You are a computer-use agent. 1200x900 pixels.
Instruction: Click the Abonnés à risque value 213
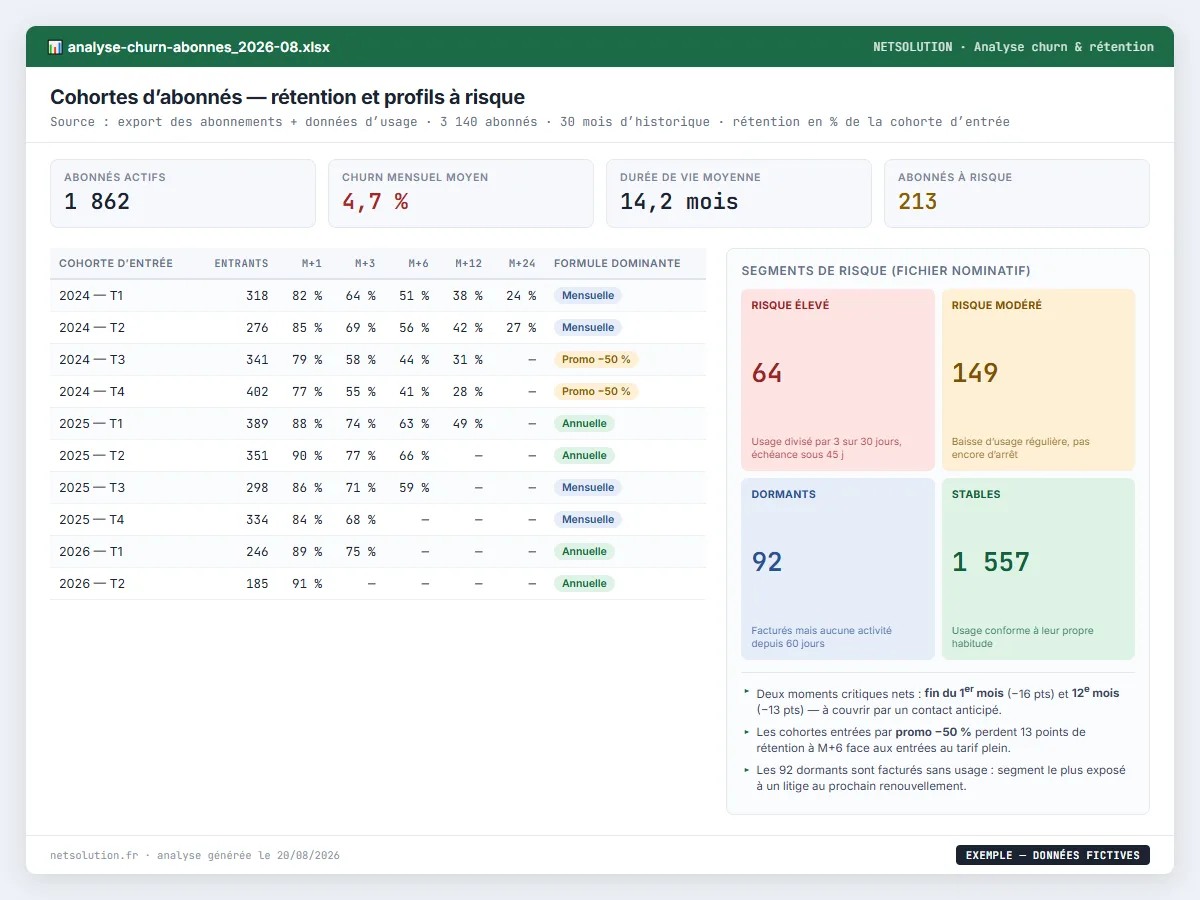click(918, 202)
